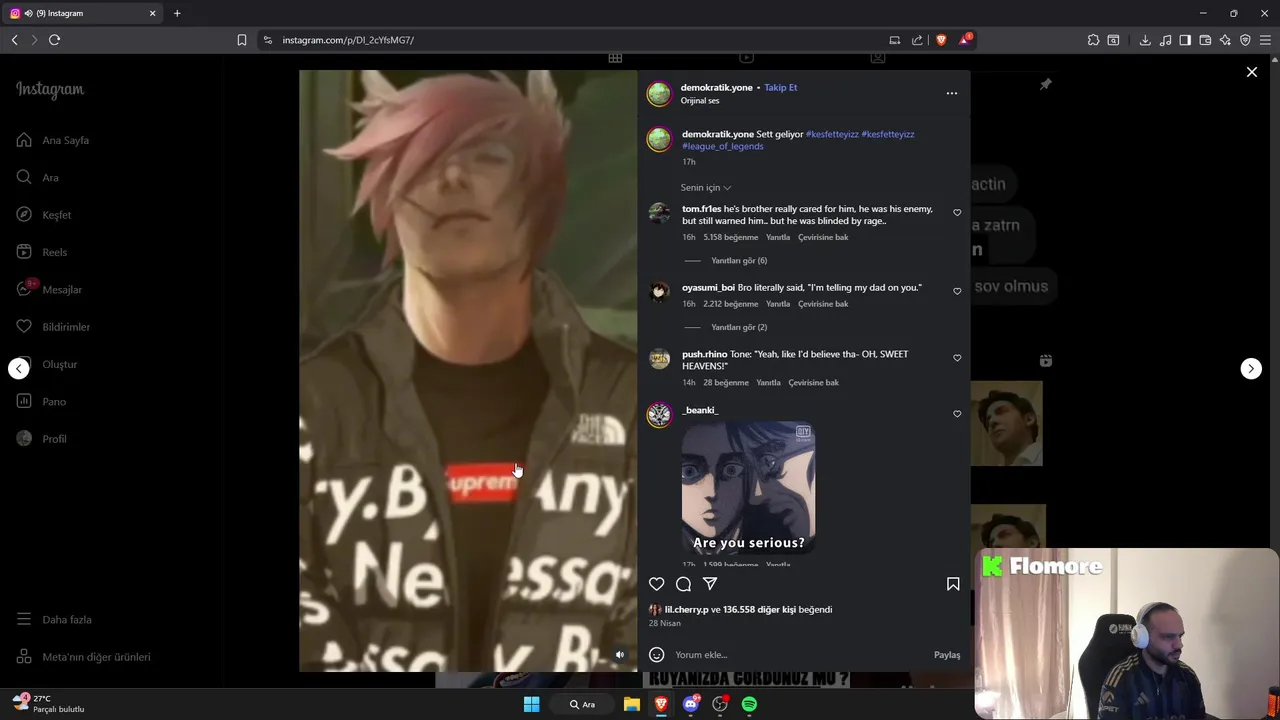This screenshot has height=720, width=1280.
Task: Open the 'Are you serious?' GIF comment
Action: 748,489
